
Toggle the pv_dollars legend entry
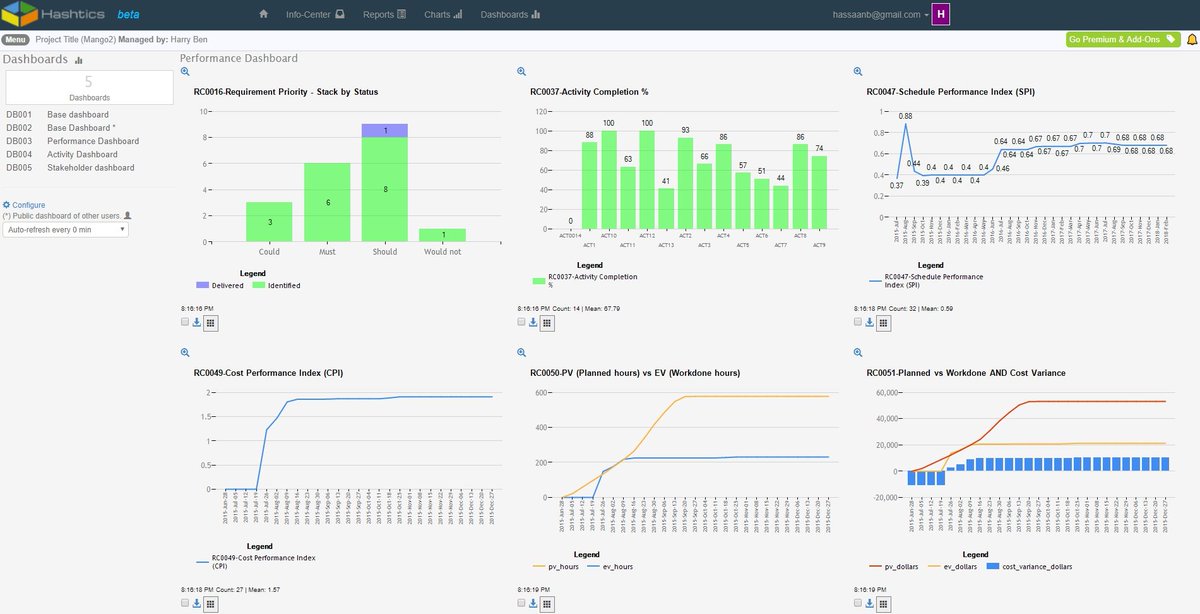click(893, 566)
